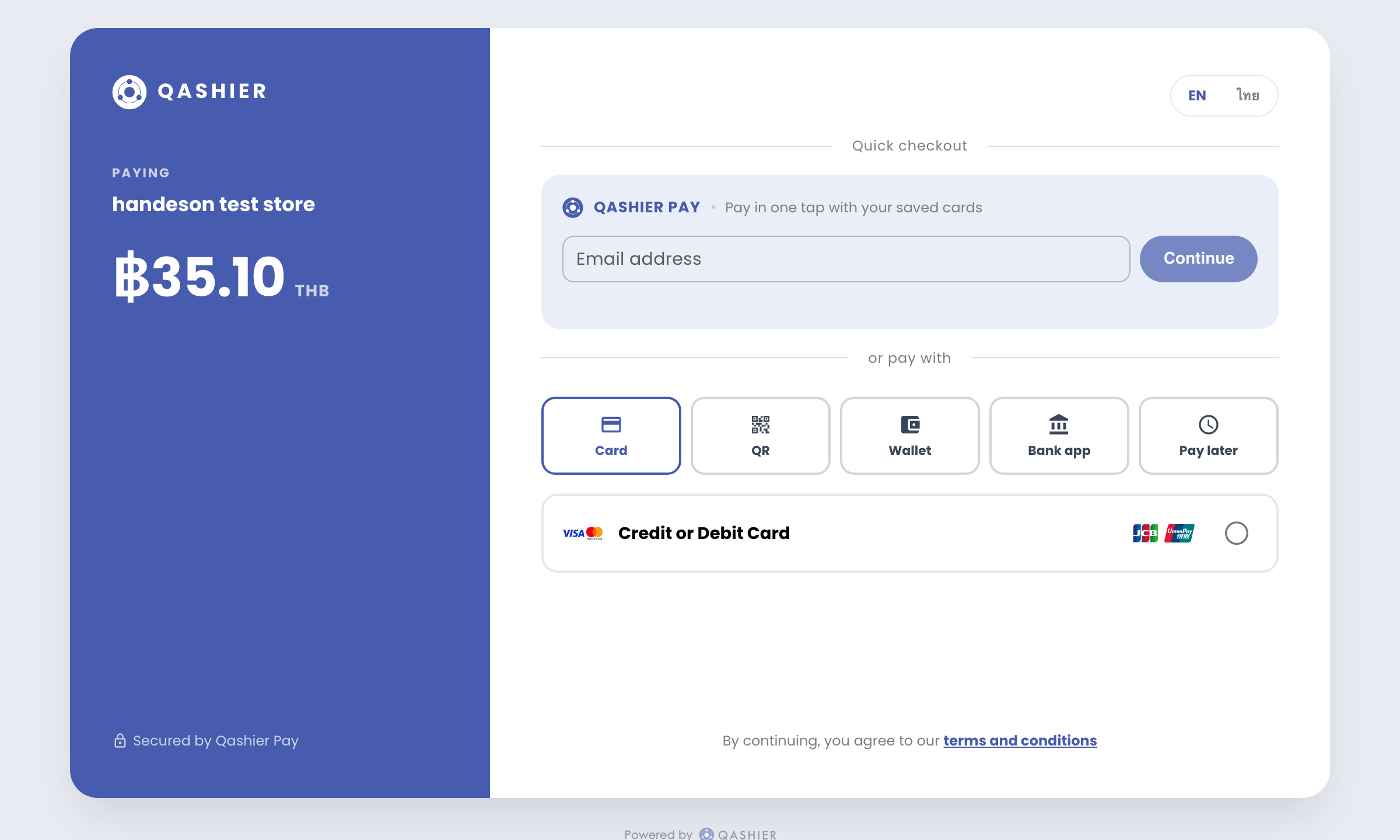Image resolution: width=1400 pixels, height=840 pixels.
Task: Click the lock icon beside Secured text
Action: point(120,740)
